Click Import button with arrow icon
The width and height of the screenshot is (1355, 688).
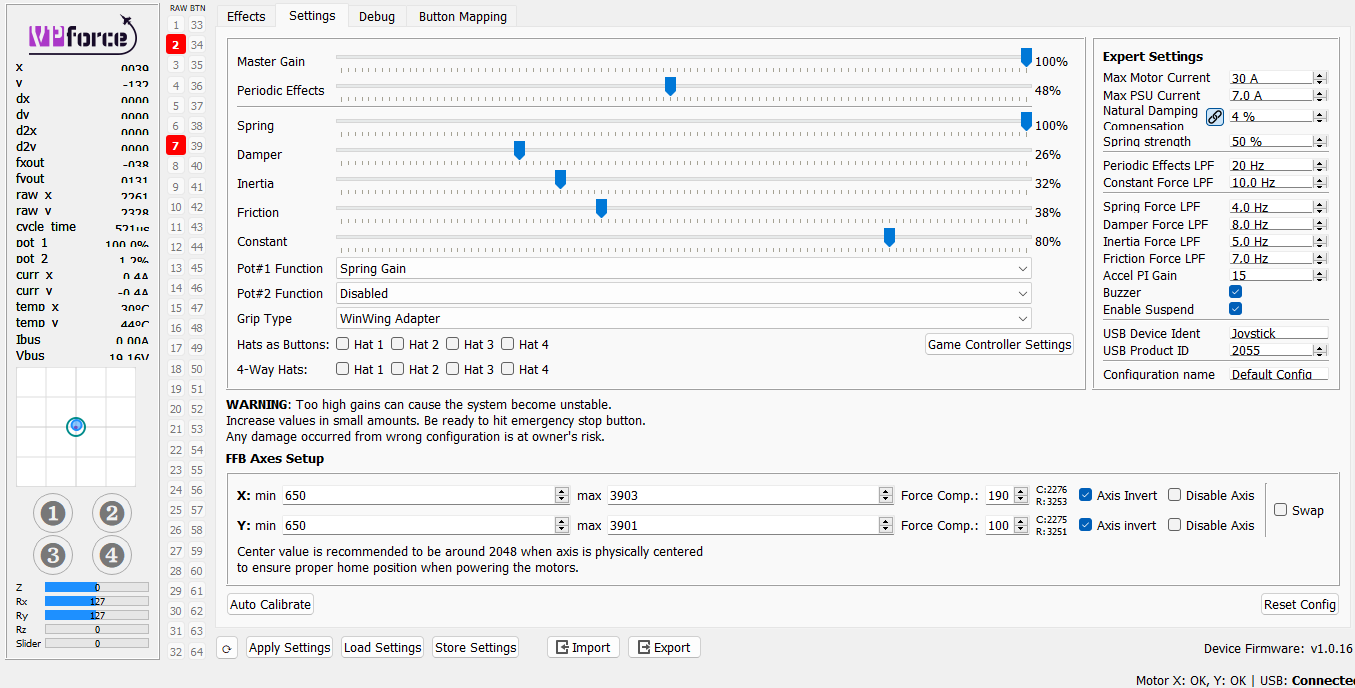click(584, 648)
